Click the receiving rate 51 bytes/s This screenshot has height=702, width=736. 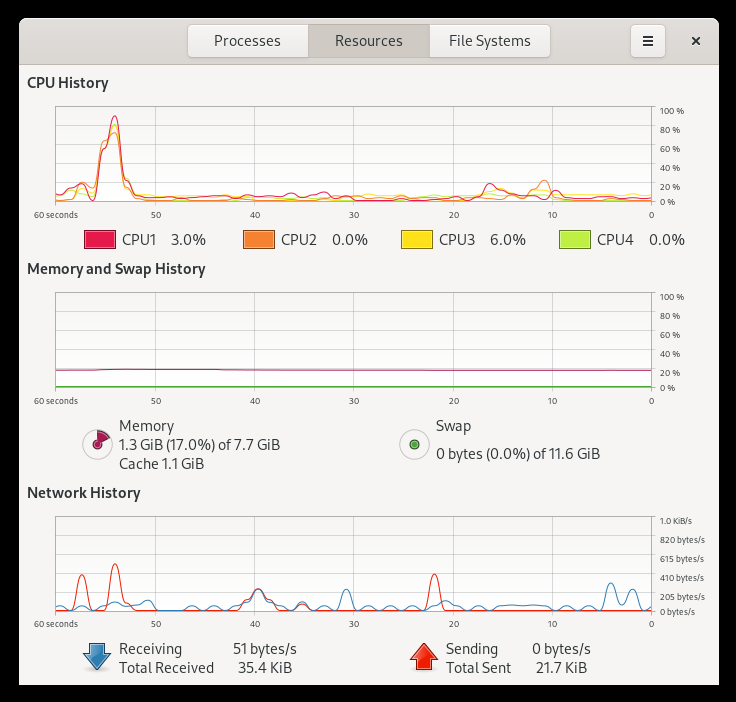(265, 649)
